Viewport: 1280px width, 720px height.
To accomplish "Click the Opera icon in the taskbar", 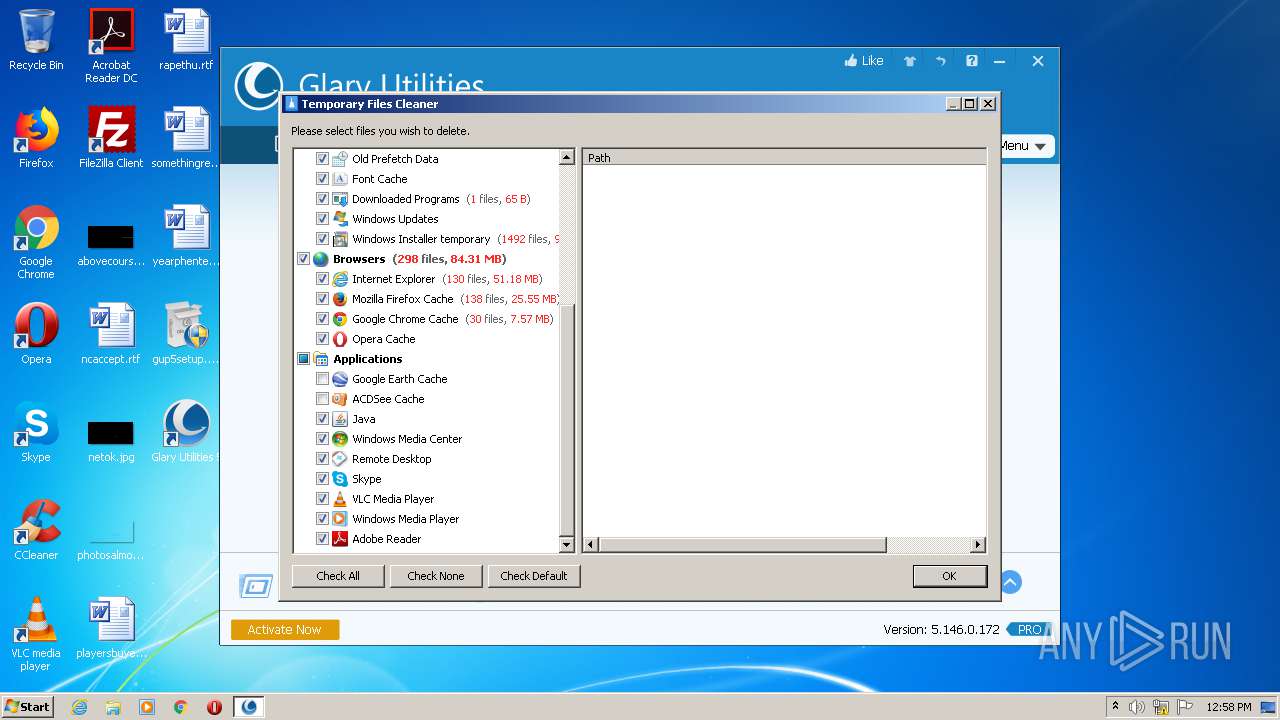I will (214, 707).
